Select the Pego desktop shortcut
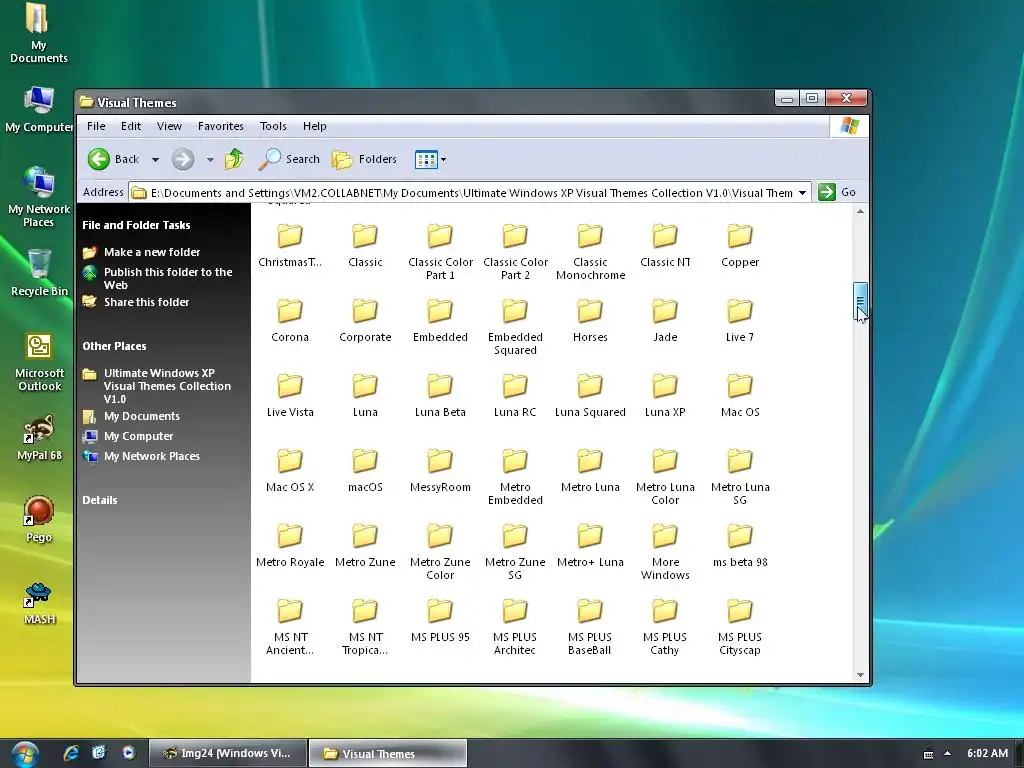This screenshot has height=768, width=1024. pos(39,520)
